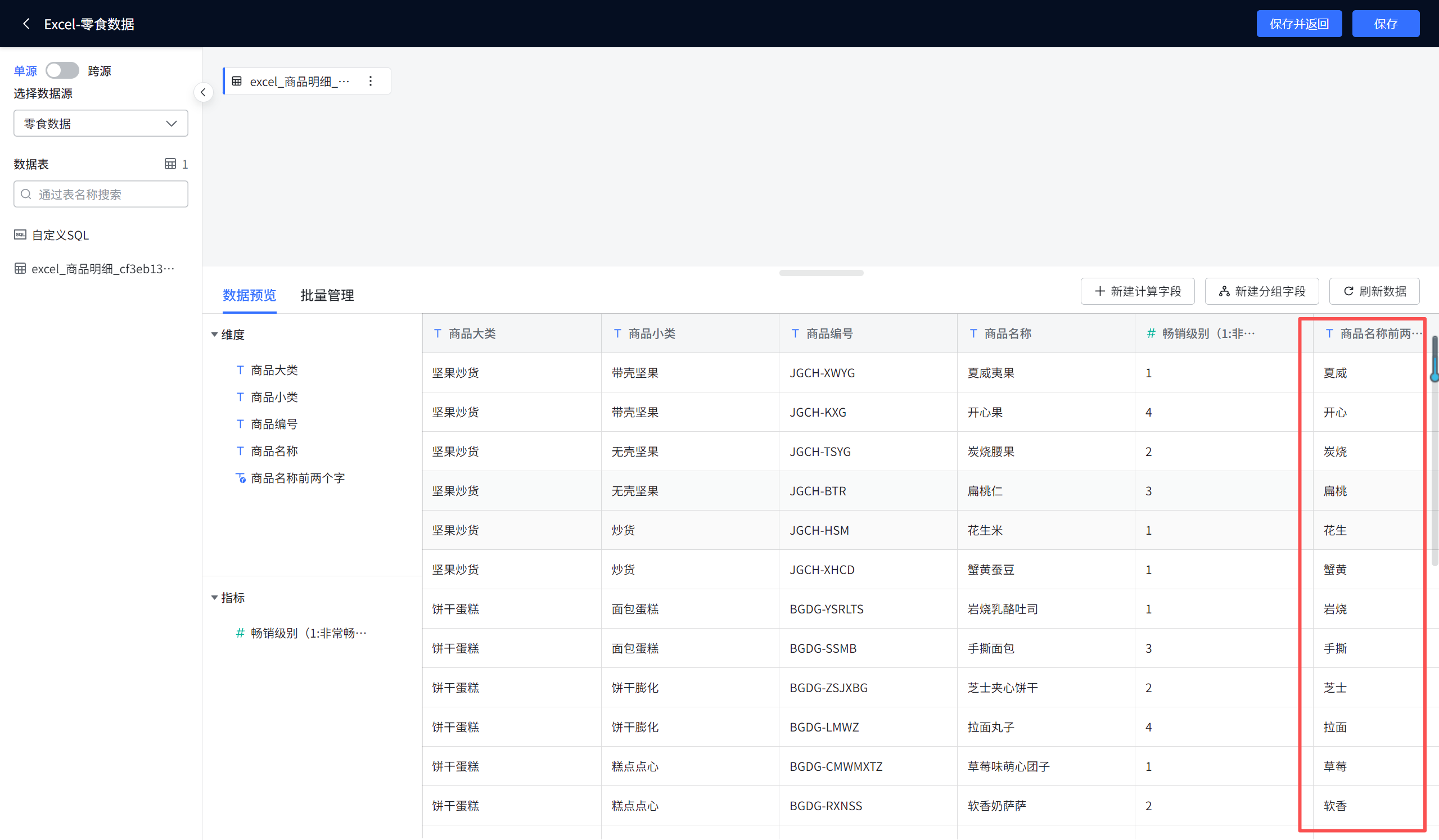Click the back arrow next to Excel-零食数据

pos(26,24)
